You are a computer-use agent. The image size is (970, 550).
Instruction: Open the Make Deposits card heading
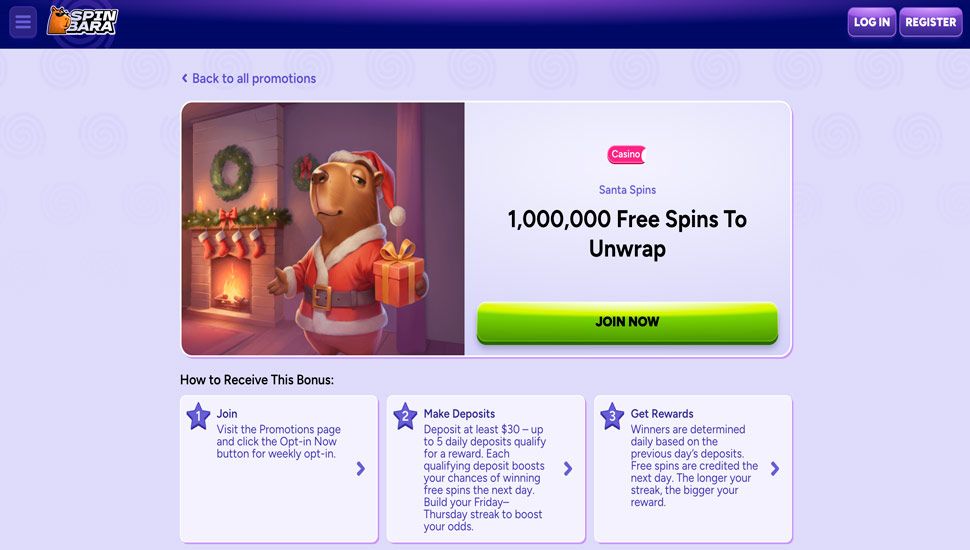coord(459,414)
